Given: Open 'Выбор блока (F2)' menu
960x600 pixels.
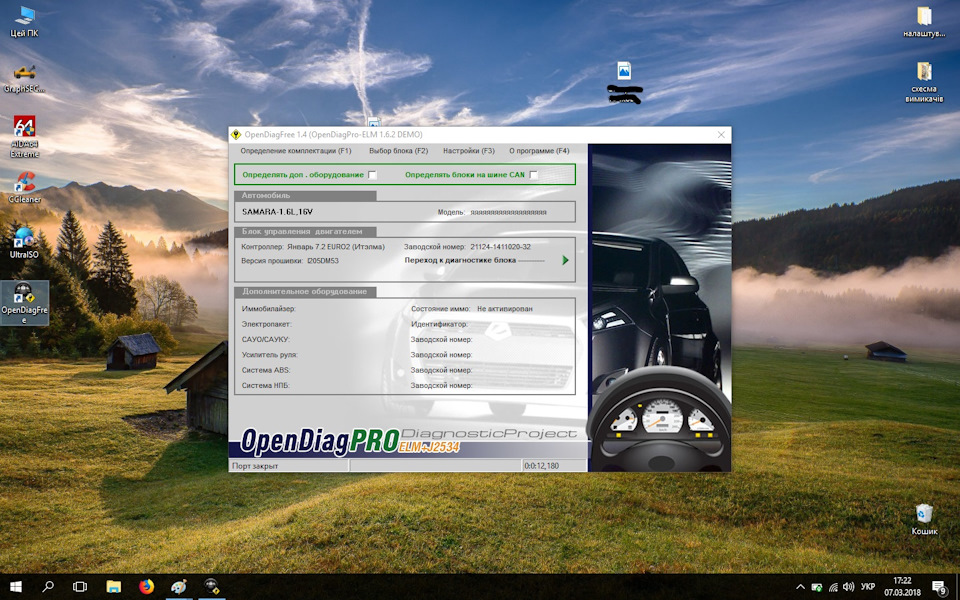Looking at the screenshot, I should pyautogui.click(x=399, y=151).
